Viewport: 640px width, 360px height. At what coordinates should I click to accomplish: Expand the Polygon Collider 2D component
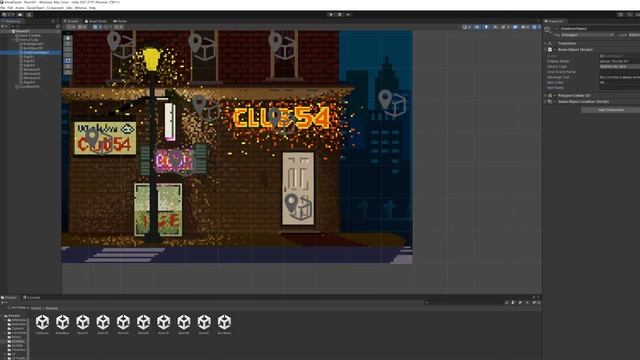click(546, 96)
